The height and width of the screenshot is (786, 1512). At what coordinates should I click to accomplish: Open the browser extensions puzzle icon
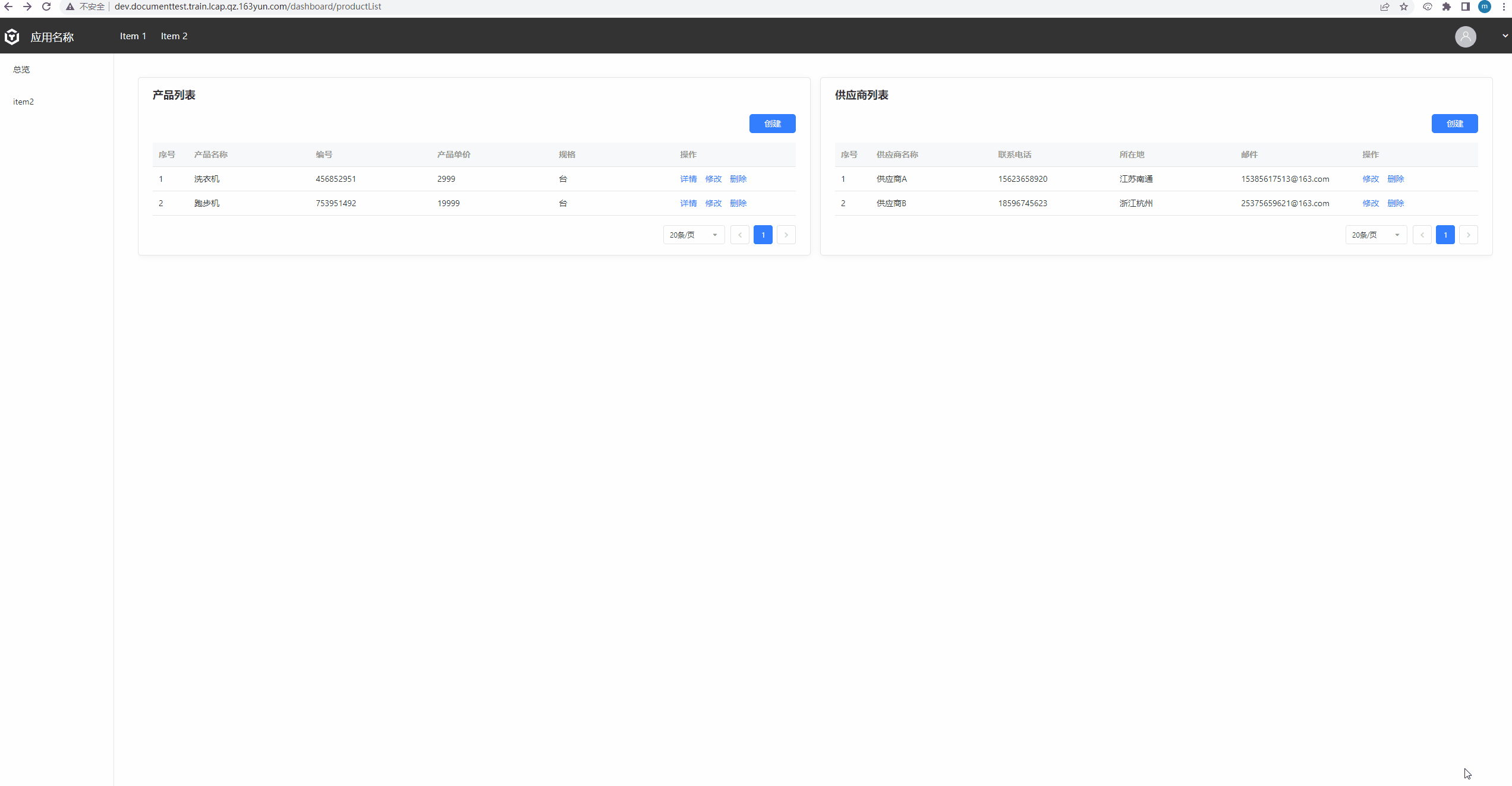point(1447,7)
